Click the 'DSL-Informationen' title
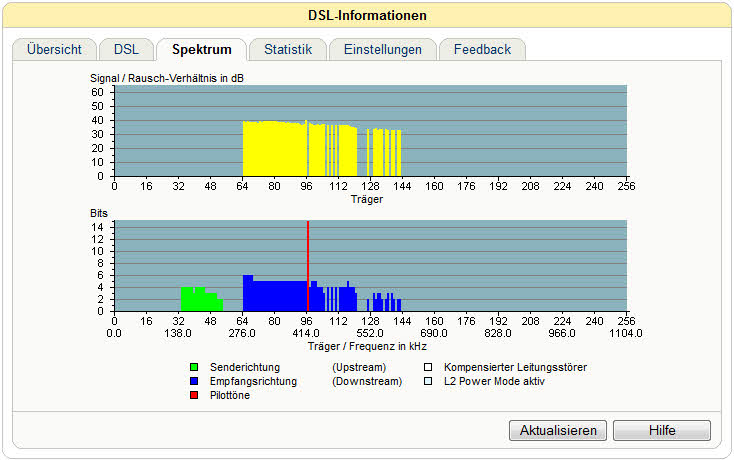 click(367, 15)
